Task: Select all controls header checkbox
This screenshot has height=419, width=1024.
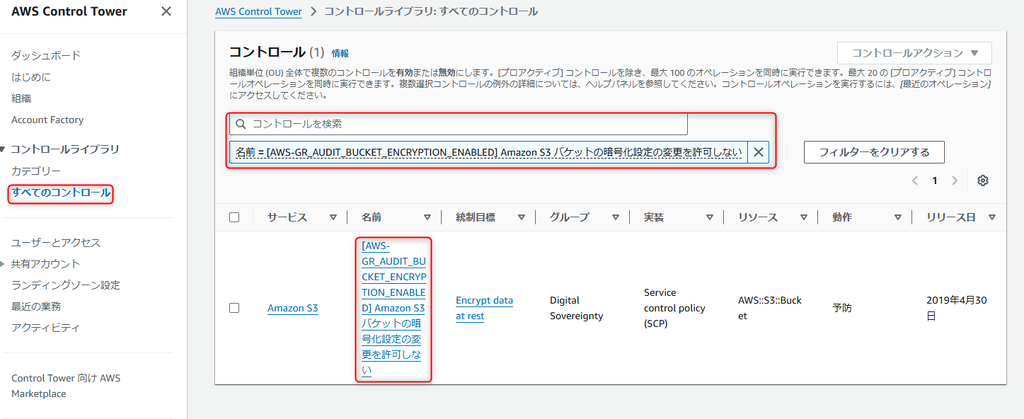Action: click(x=234, y=217)
